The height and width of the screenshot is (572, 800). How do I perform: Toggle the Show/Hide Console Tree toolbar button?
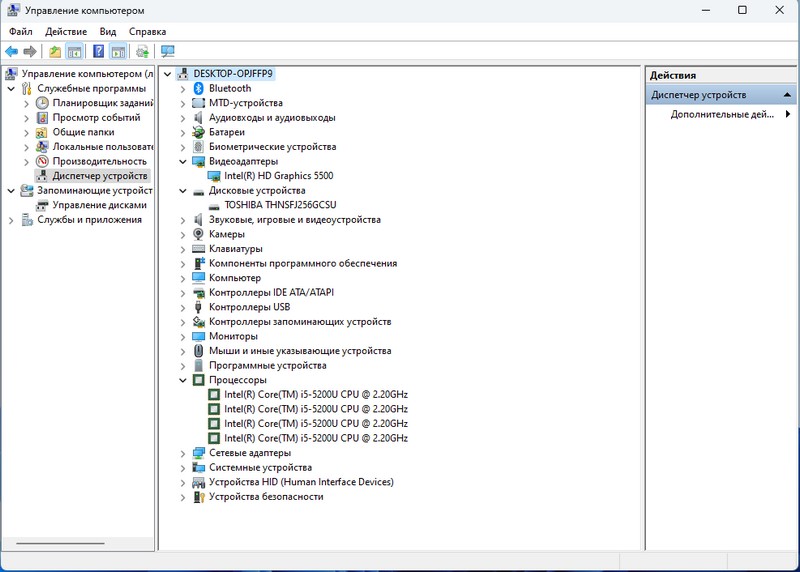point(74,52)
